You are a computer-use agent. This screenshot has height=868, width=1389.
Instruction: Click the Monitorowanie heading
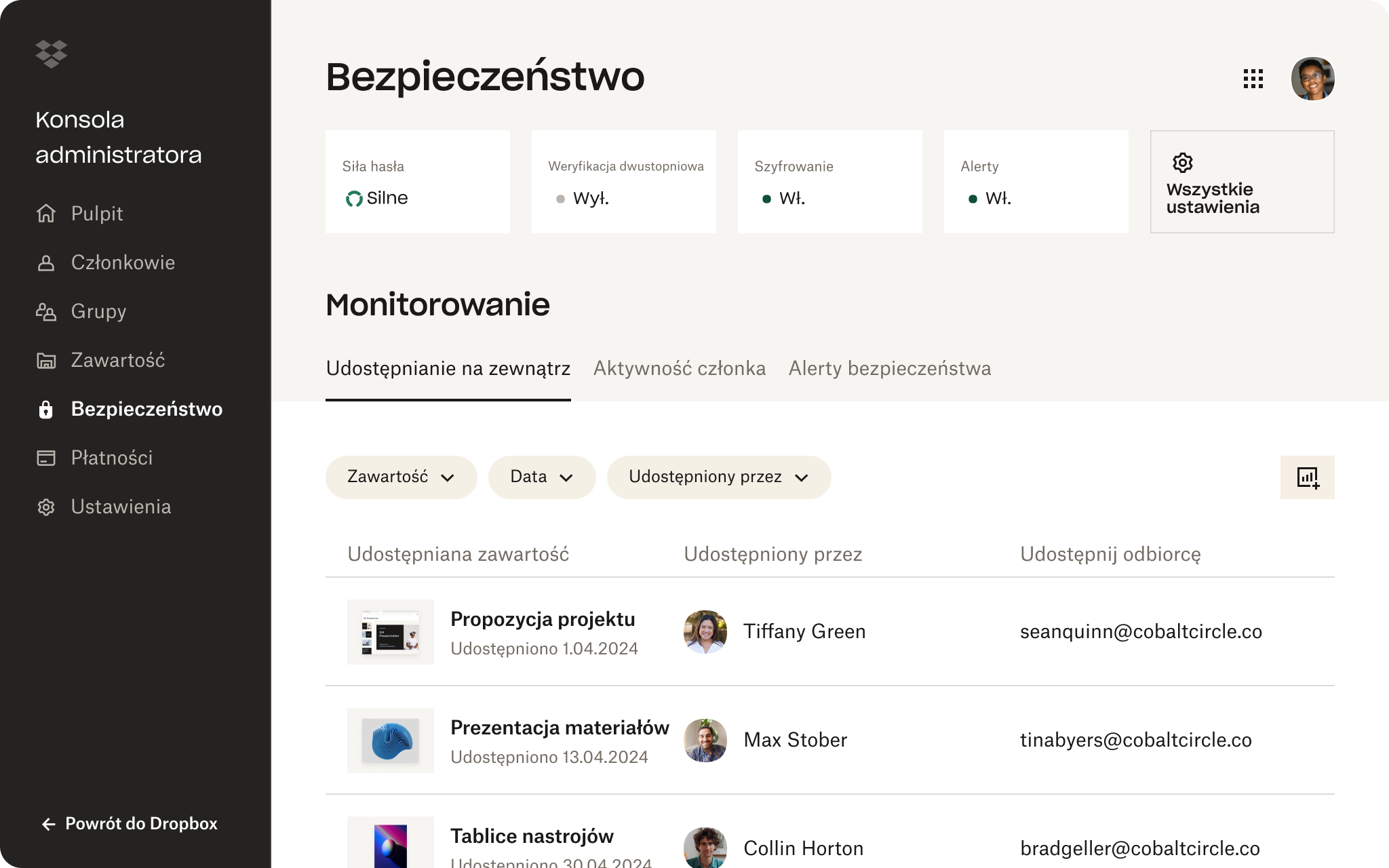pos(437,304)
